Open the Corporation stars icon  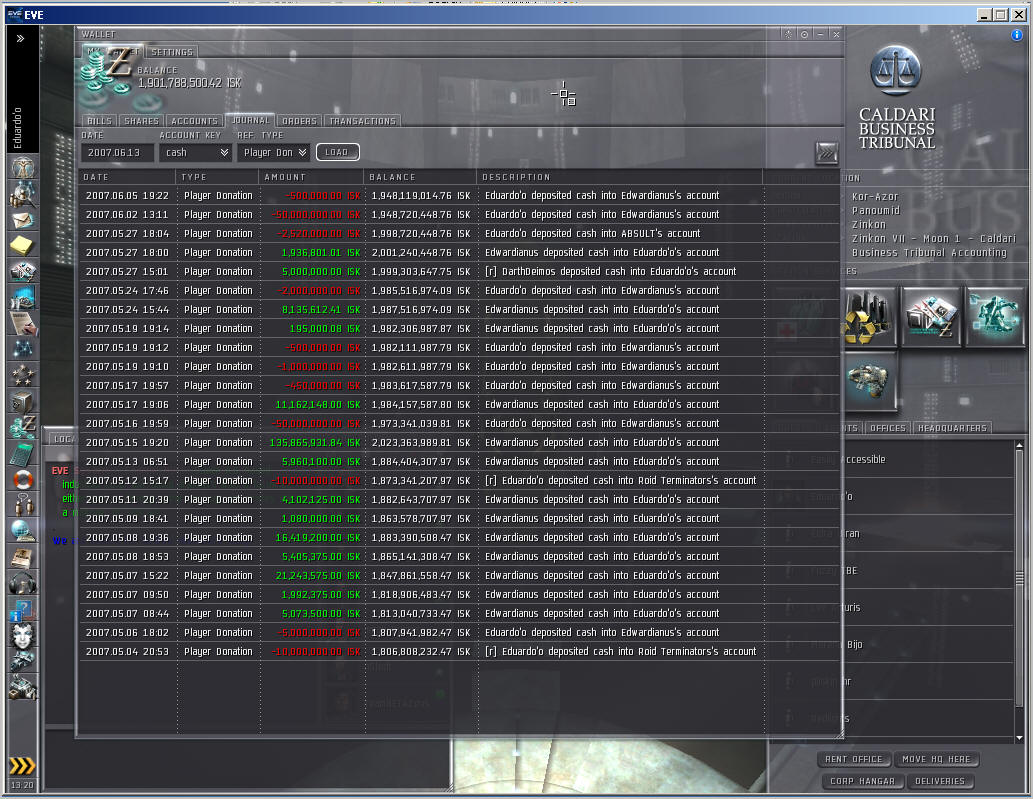[x=22, y=375]
